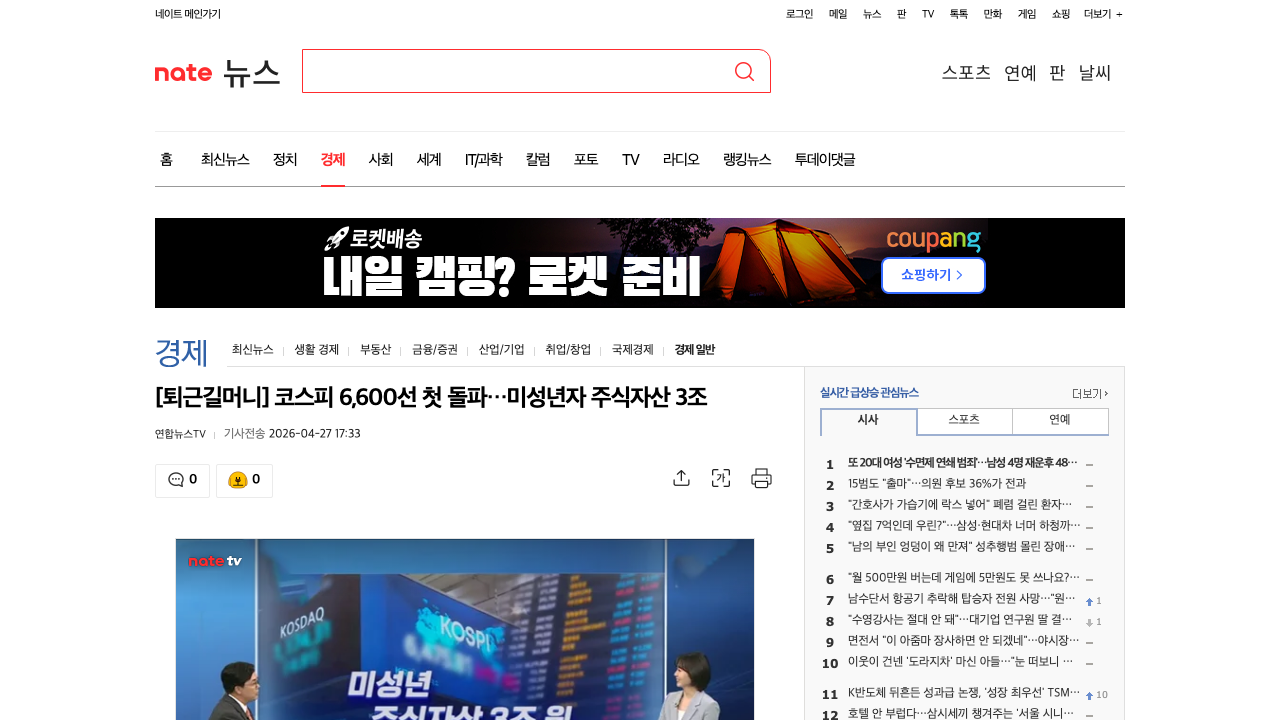The image size is (1280, 720).
Task: Open rank 1 story 또 20대 여성
Action: point(963,464)
